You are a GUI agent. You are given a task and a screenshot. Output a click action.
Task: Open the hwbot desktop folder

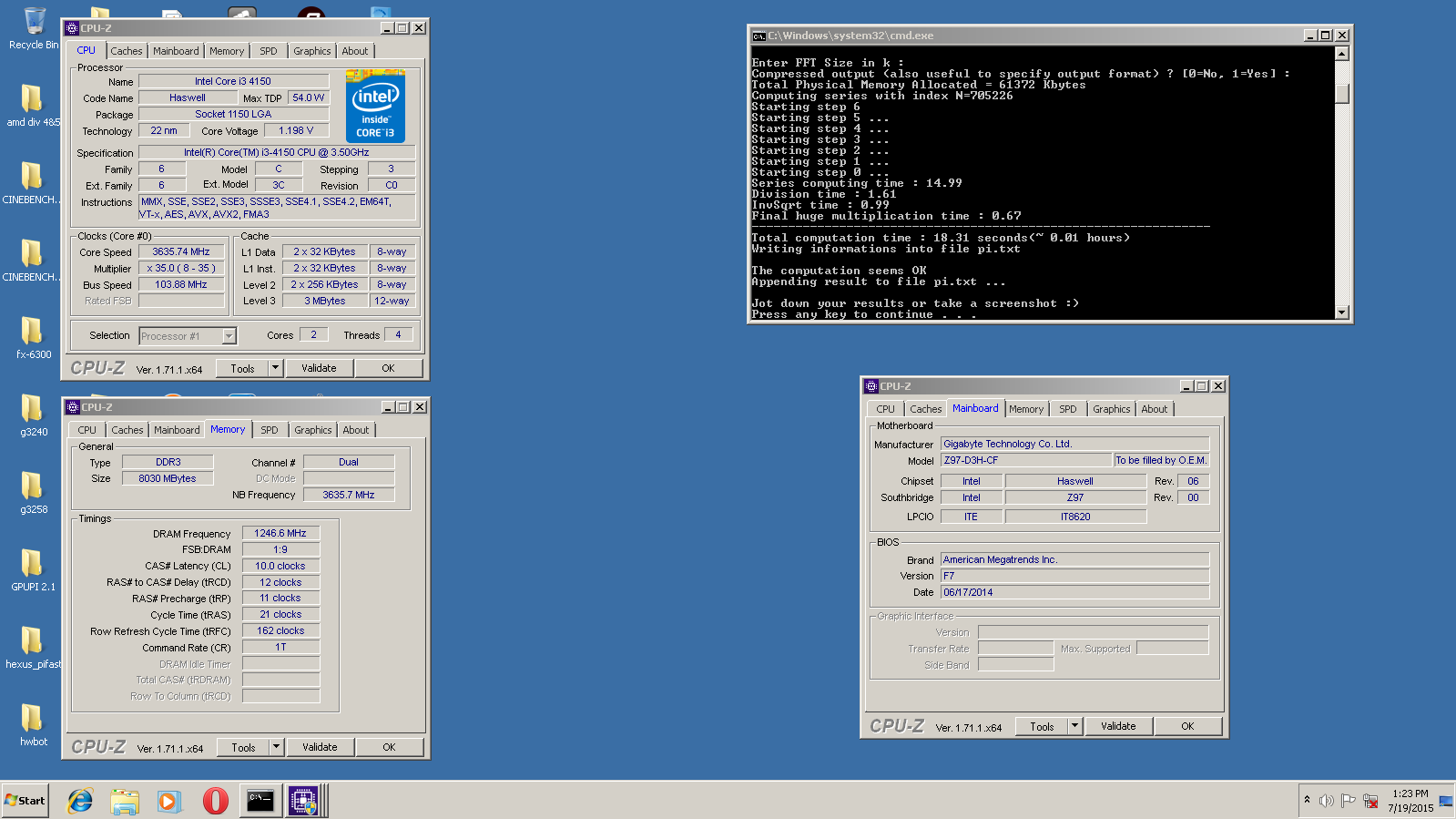(33, 724)
